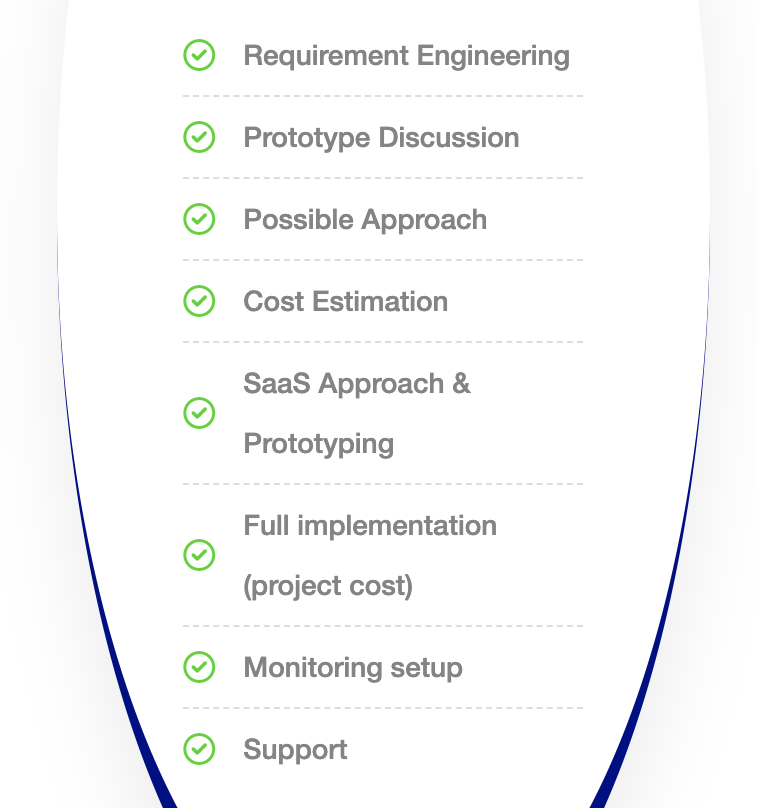Click the green circle icon beside Monitoring setup
This screenshot has width=758, height=808.
(x=199, y=667)
